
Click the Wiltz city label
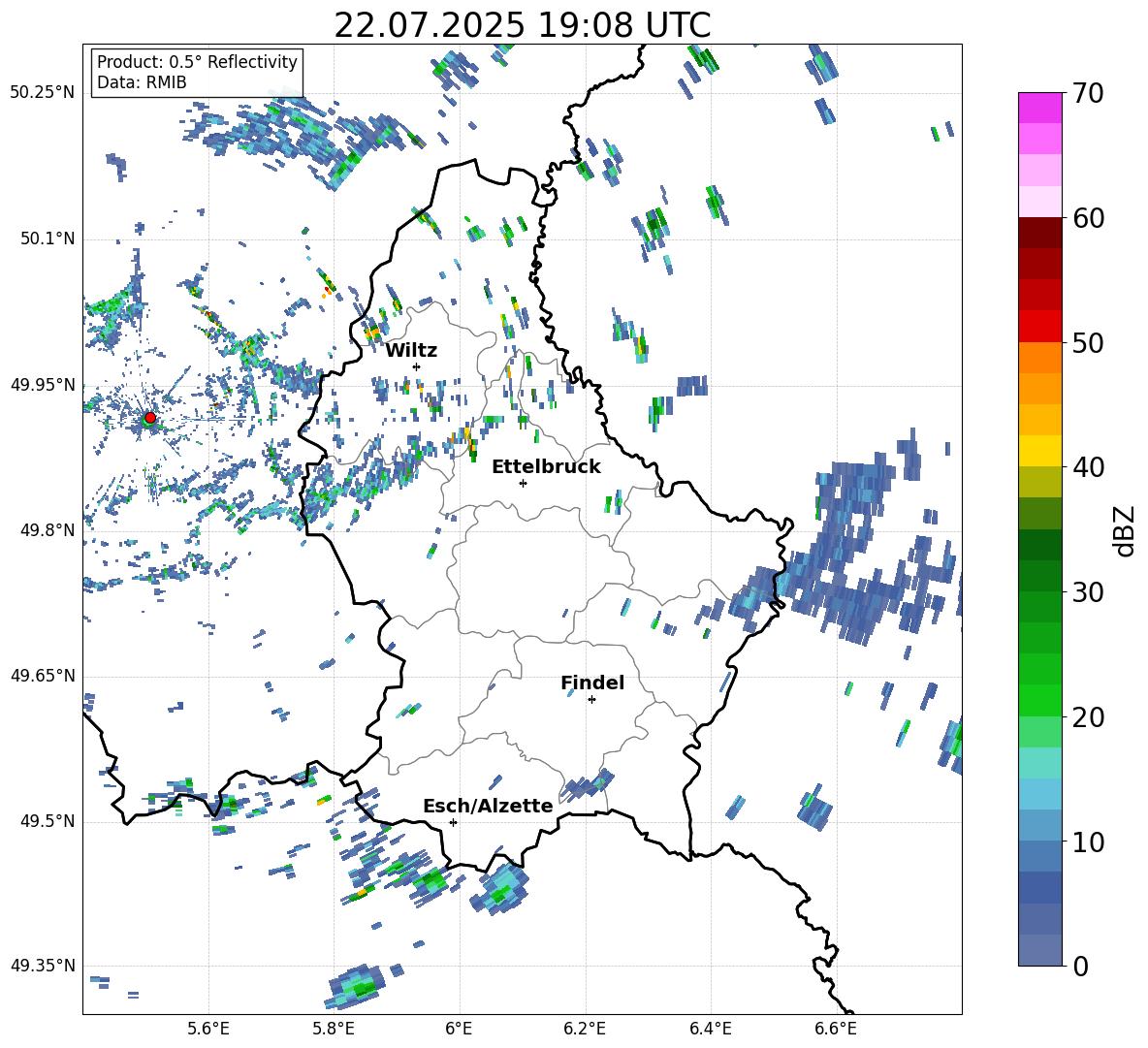click(411, 351)
